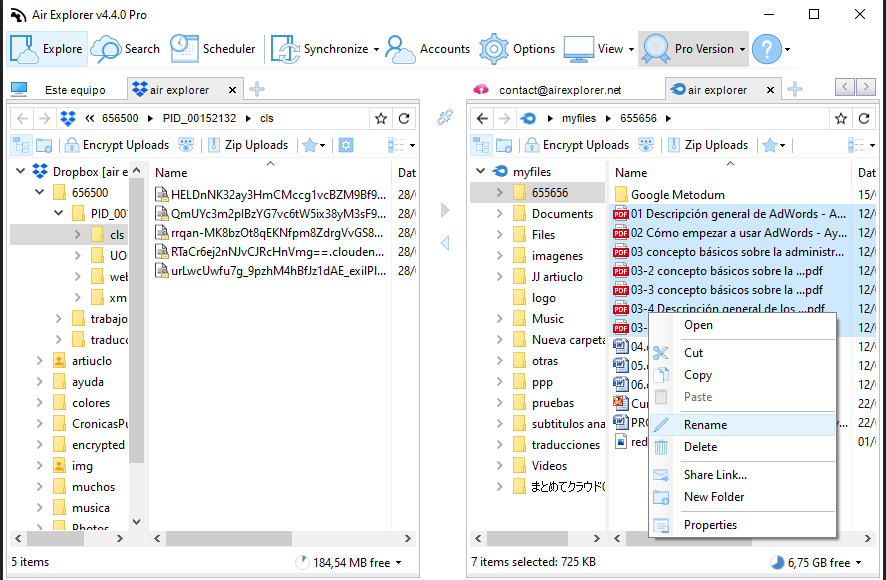The image size is (886, 580).
Task: Switch to the Este equipo tab
Action: click(x=66, y=89)
